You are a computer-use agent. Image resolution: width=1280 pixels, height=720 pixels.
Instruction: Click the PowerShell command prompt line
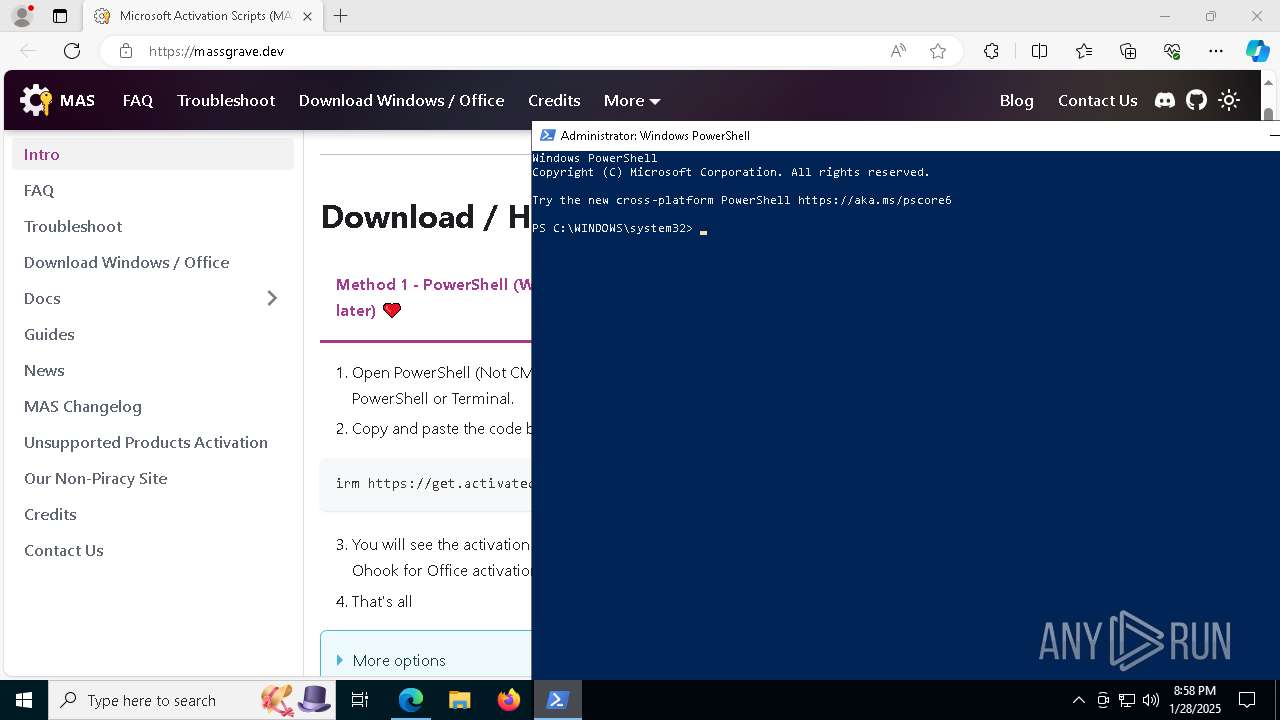(620, 228)
